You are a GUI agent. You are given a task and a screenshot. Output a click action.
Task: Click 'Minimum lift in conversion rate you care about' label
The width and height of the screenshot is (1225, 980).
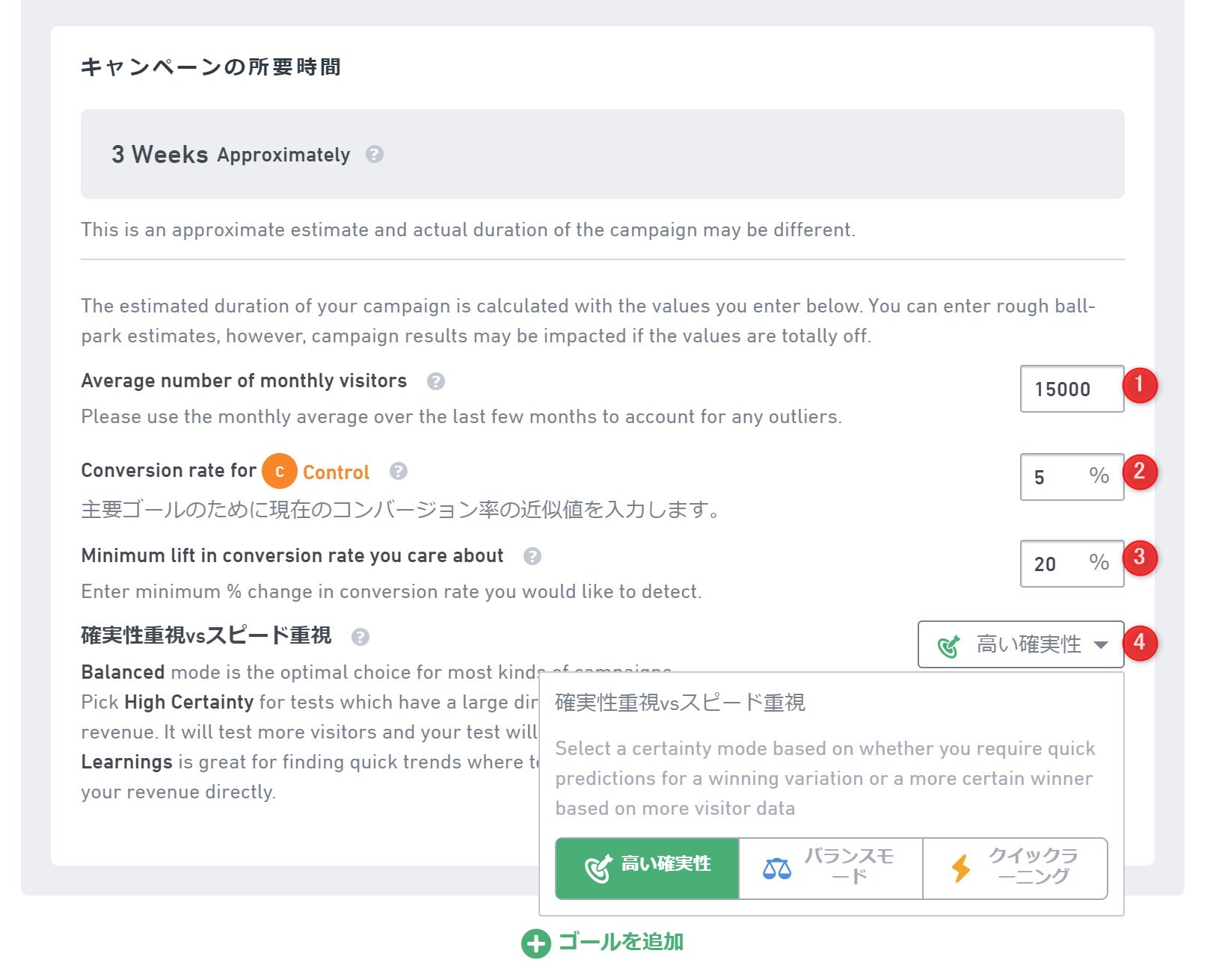point(292,555)
